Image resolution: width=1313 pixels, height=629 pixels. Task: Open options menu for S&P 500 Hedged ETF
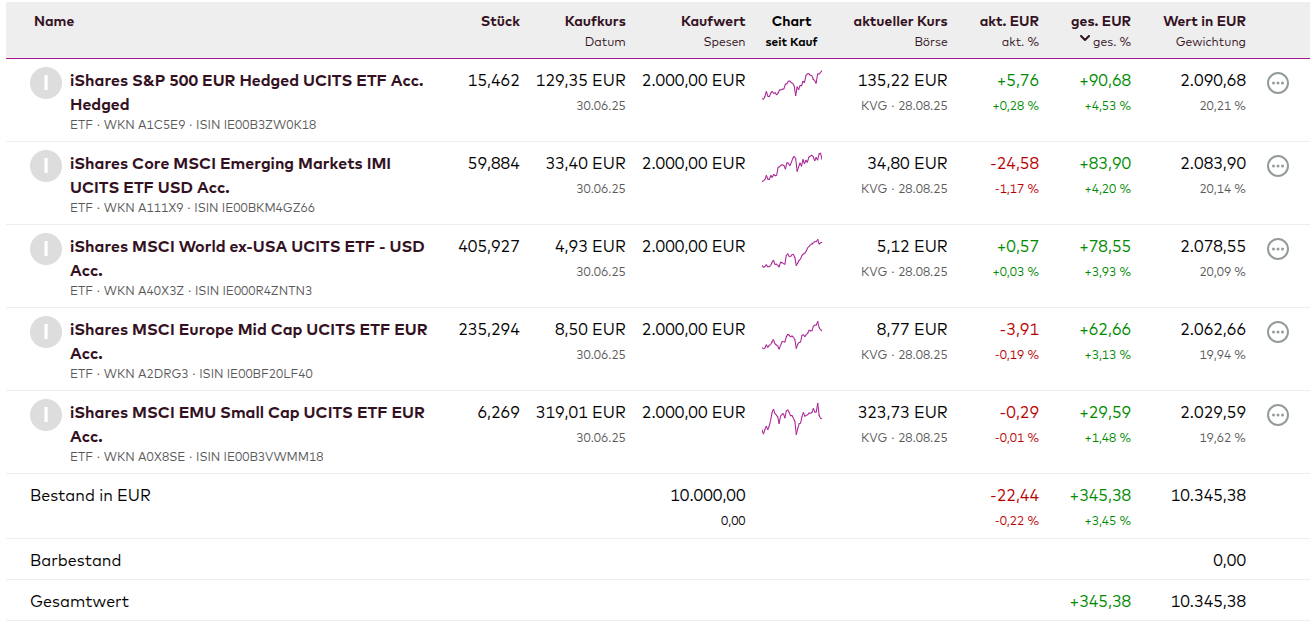[1277, 83]
